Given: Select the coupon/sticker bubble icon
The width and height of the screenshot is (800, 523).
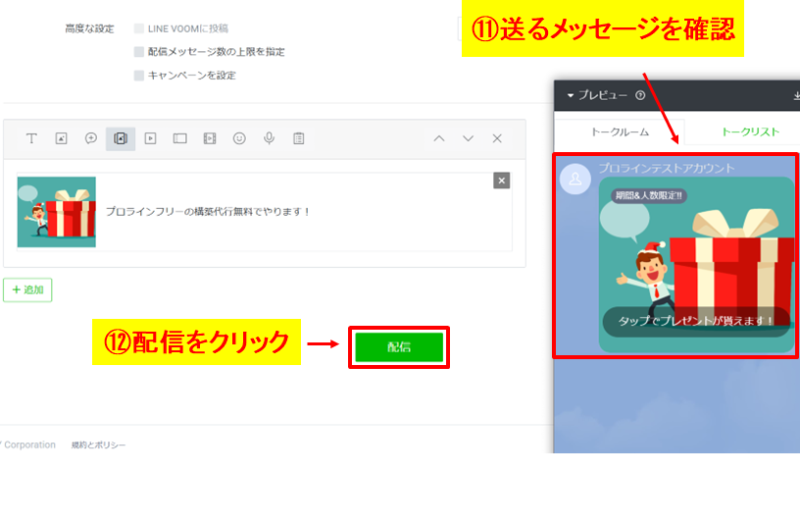Looking at the screenshot, I should pos(91,138).
